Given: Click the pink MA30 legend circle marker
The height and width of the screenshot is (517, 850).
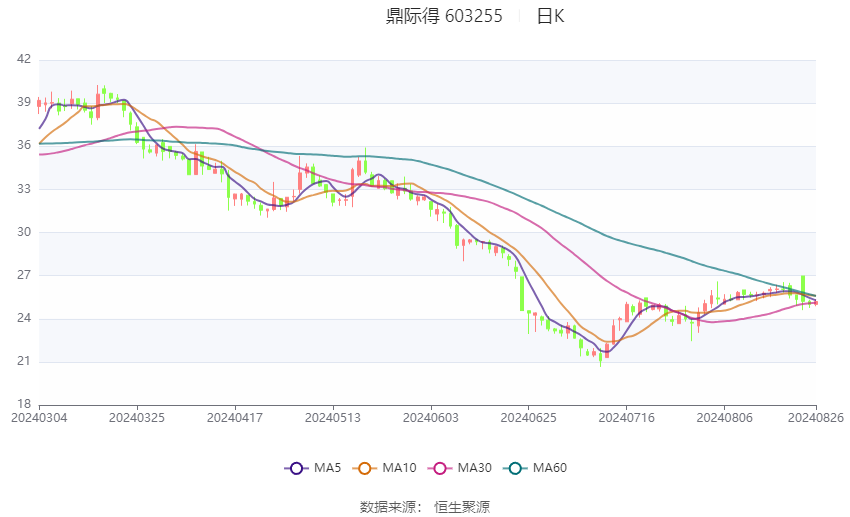Looking at the screenshot, I should tap(436, 467).
